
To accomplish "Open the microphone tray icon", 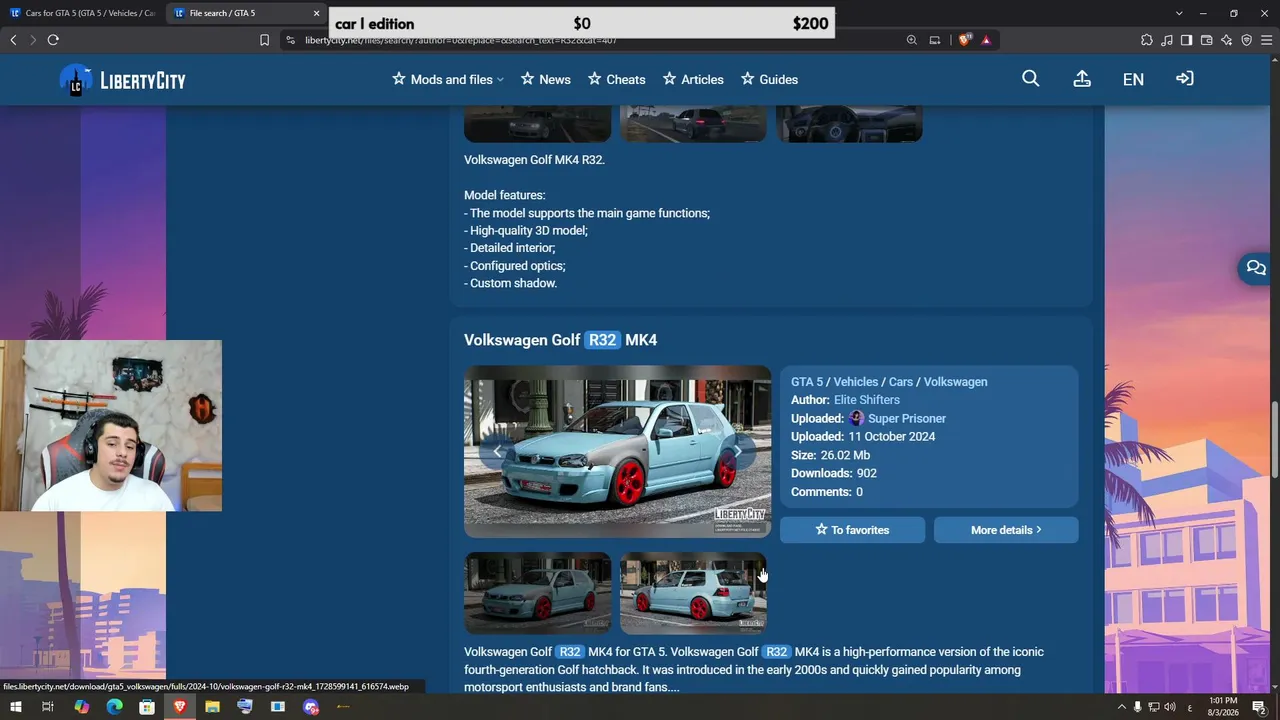I will (1137, 707).
